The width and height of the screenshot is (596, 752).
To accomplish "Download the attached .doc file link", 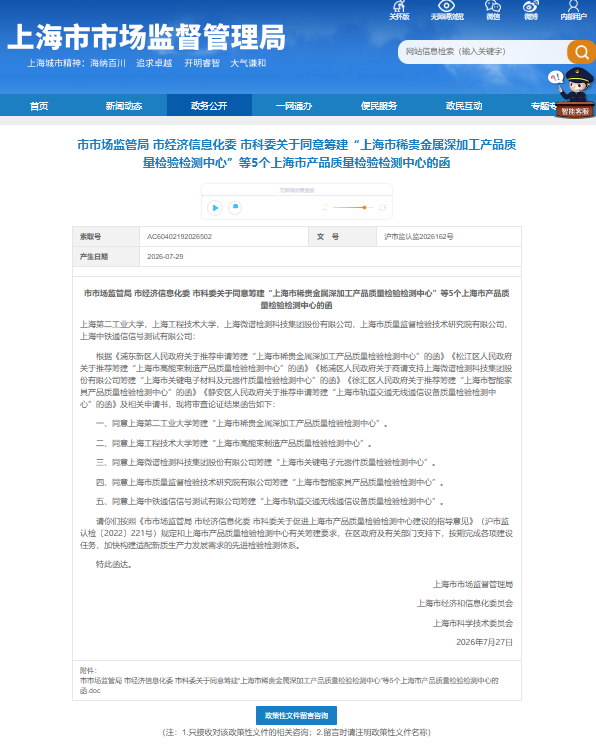I will click(289, 685).
